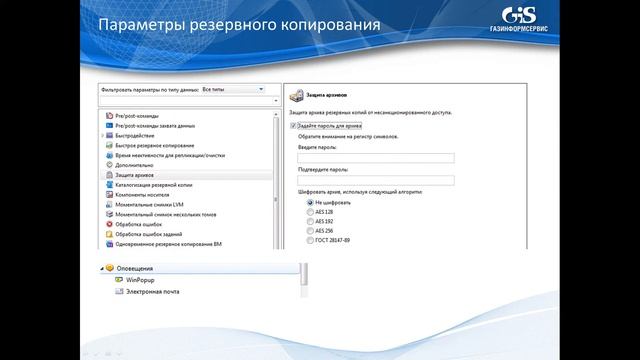The width and height of the screenshot is (640, 360).
Task: Select the Защита архивов list row text
Action: (x=135, y=175)
